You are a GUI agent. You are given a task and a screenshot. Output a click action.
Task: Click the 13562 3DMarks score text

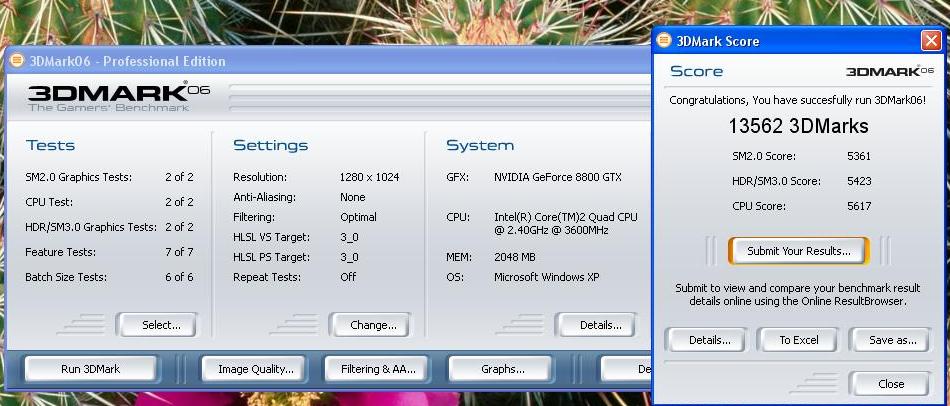tap(798, 126)
